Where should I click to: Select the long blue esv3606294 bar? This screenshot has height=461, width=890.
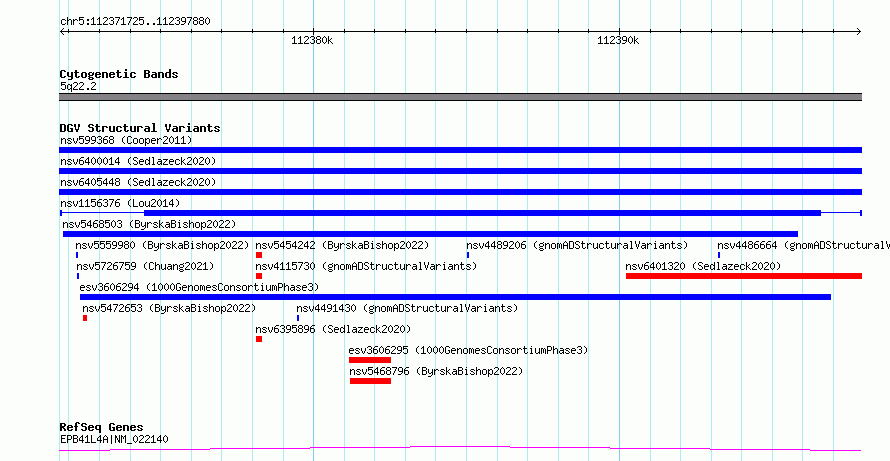(x=455, y=297)
